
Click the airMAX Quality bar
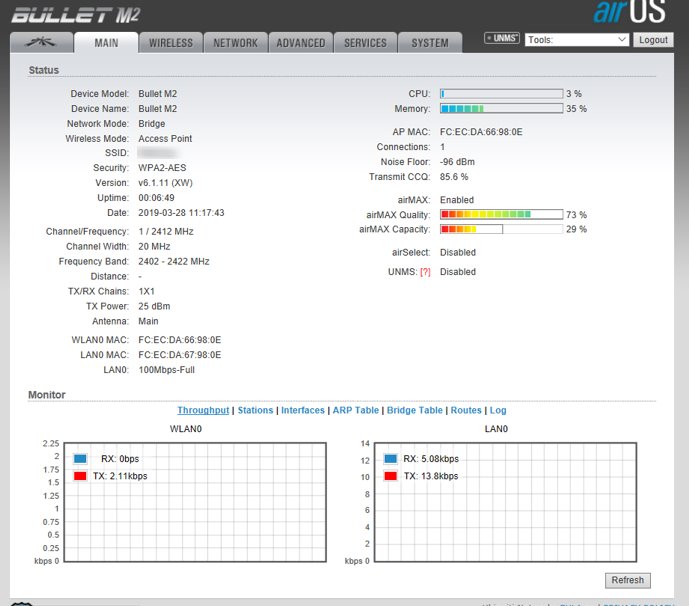pos(501,214)
